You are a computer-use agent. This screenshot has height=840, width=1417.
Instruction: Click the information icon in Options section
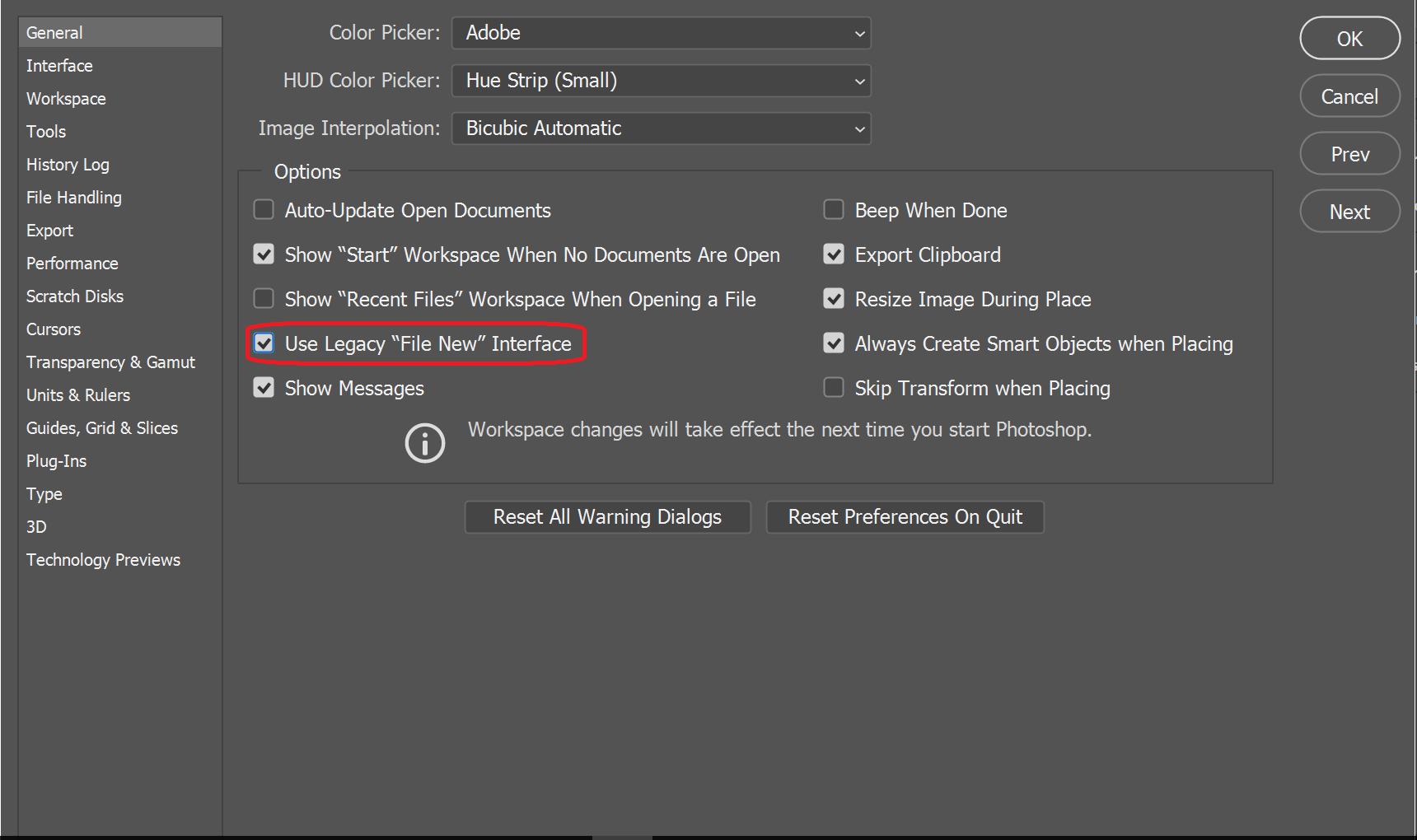coord(424,443)
